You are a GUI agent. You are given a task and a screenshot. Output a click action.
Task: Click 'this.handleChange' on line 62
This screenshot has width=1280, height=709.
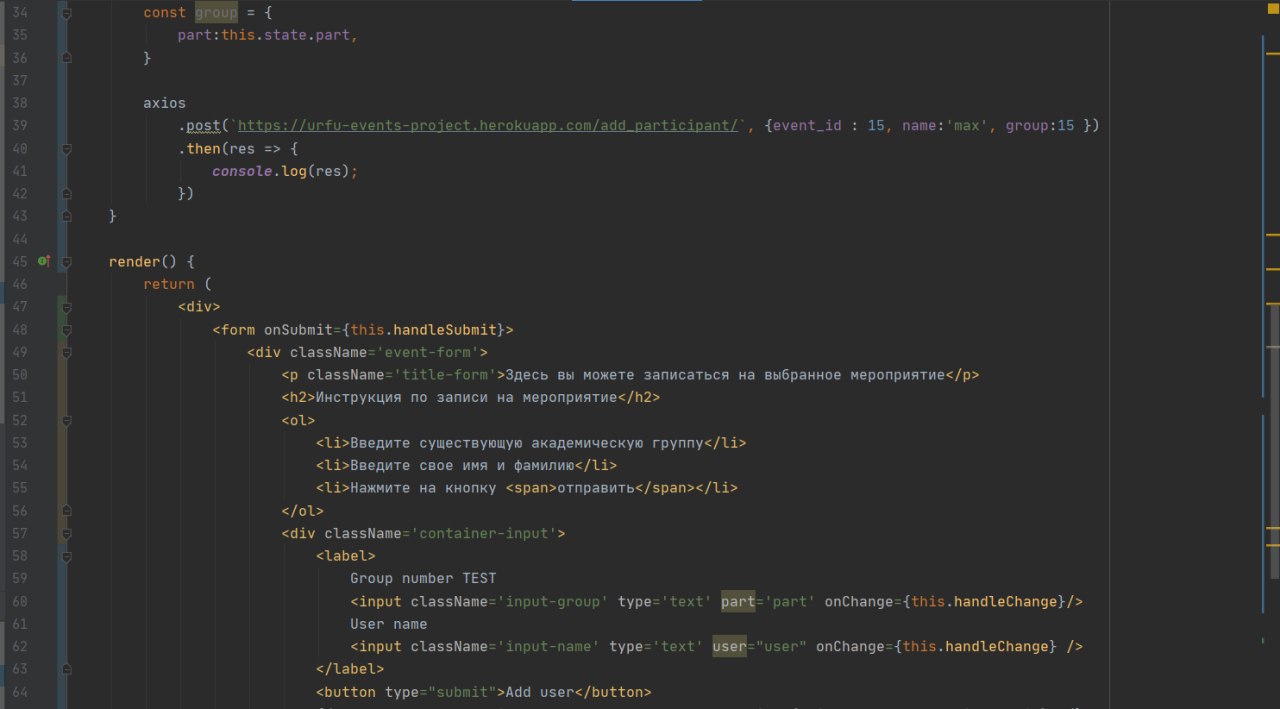976,646
